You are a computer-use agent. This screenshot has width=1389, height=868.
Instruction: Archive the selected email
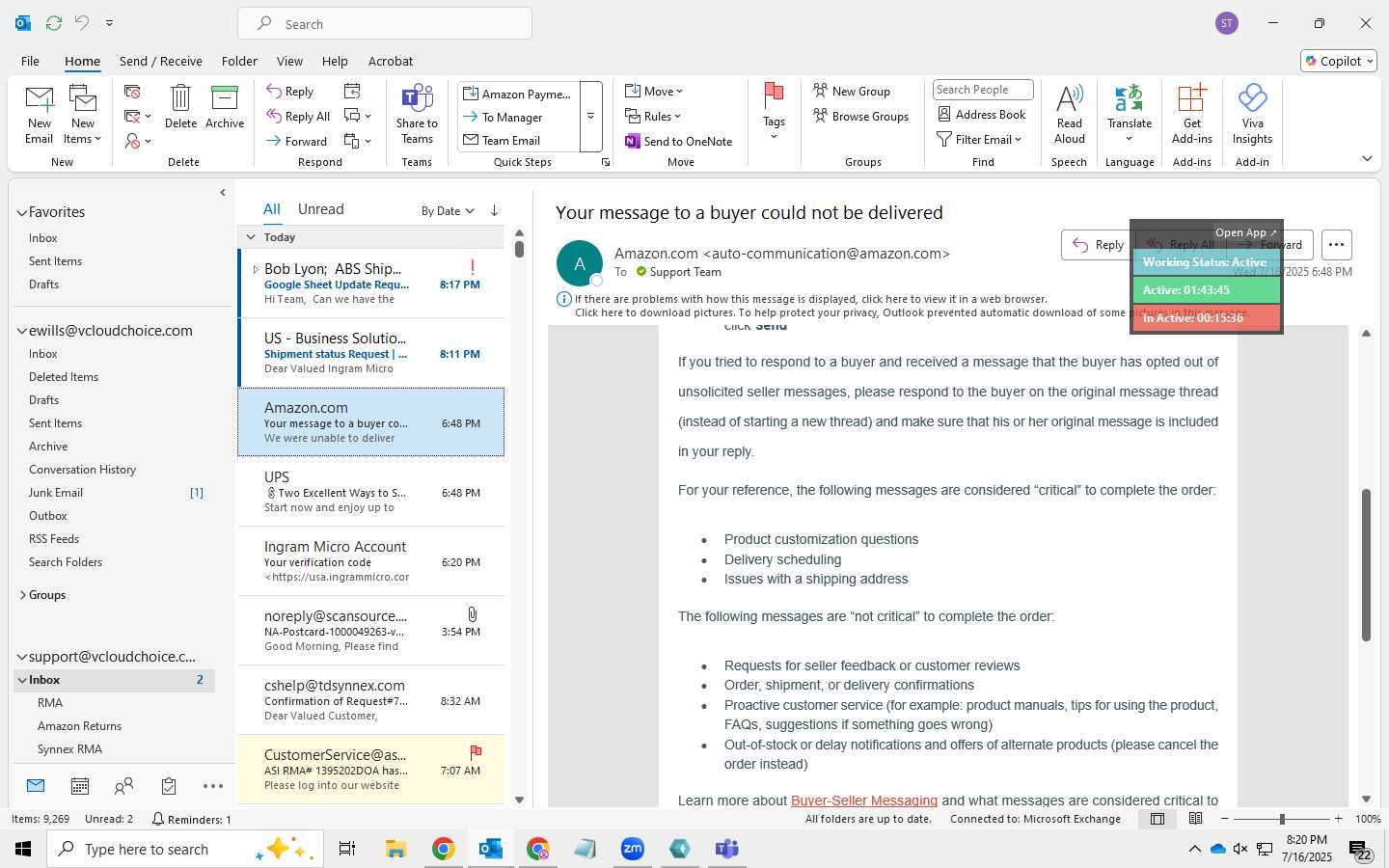[225, 107]
